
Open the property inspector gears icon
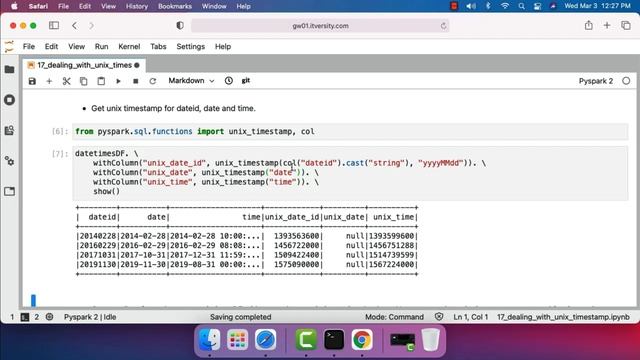(x=9, y=161)
